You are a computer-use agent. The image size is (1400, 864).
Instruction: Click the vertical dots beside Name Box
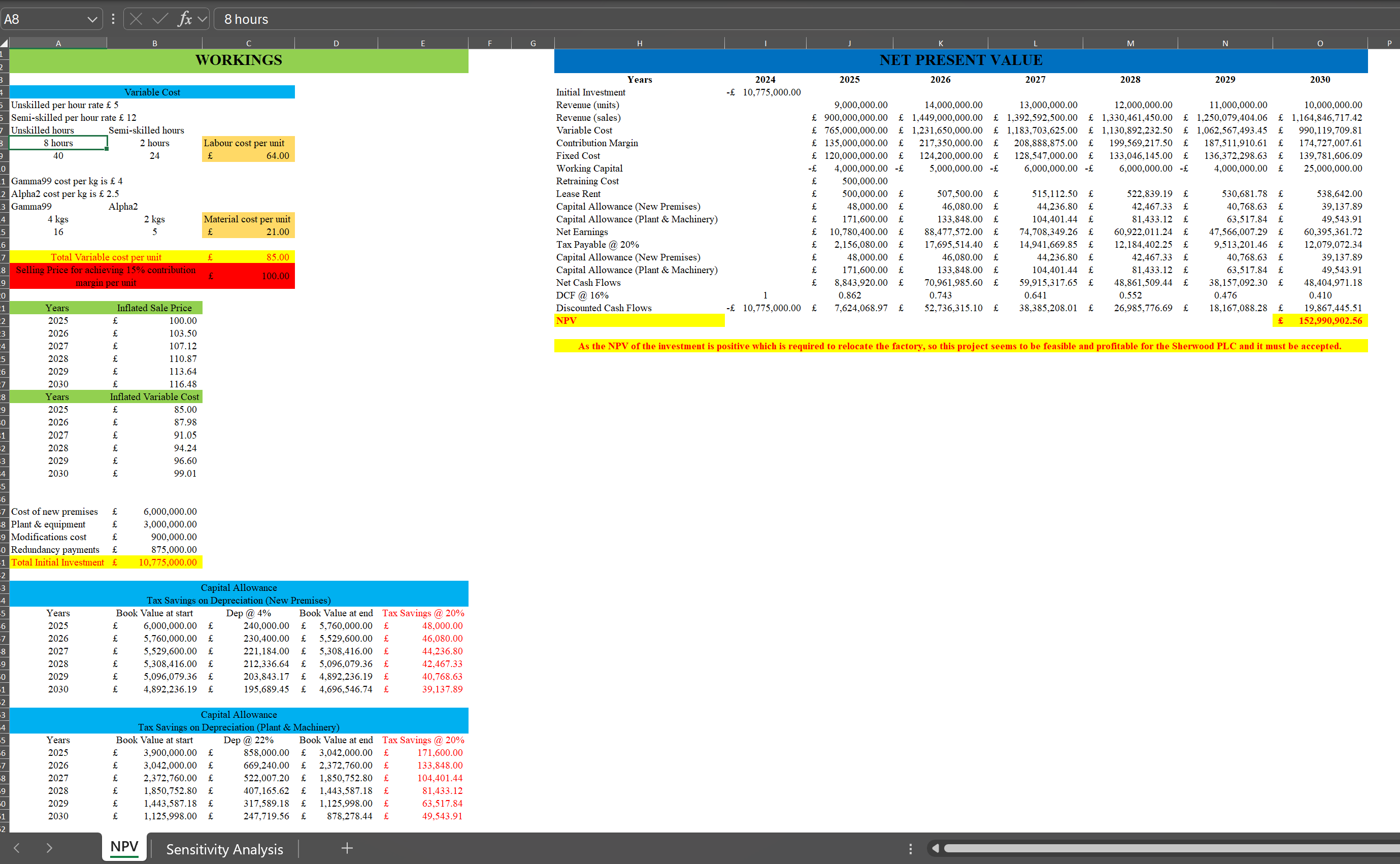click(x=113, y=19)
